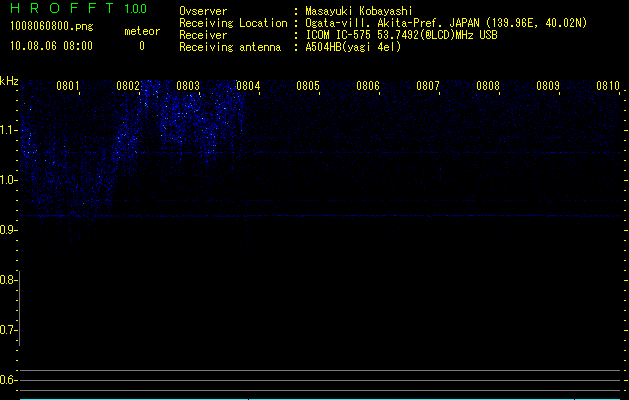The width and height of the screenshot is (629, 400).
Task: Click the meteor count value 0
Action: 142,46
